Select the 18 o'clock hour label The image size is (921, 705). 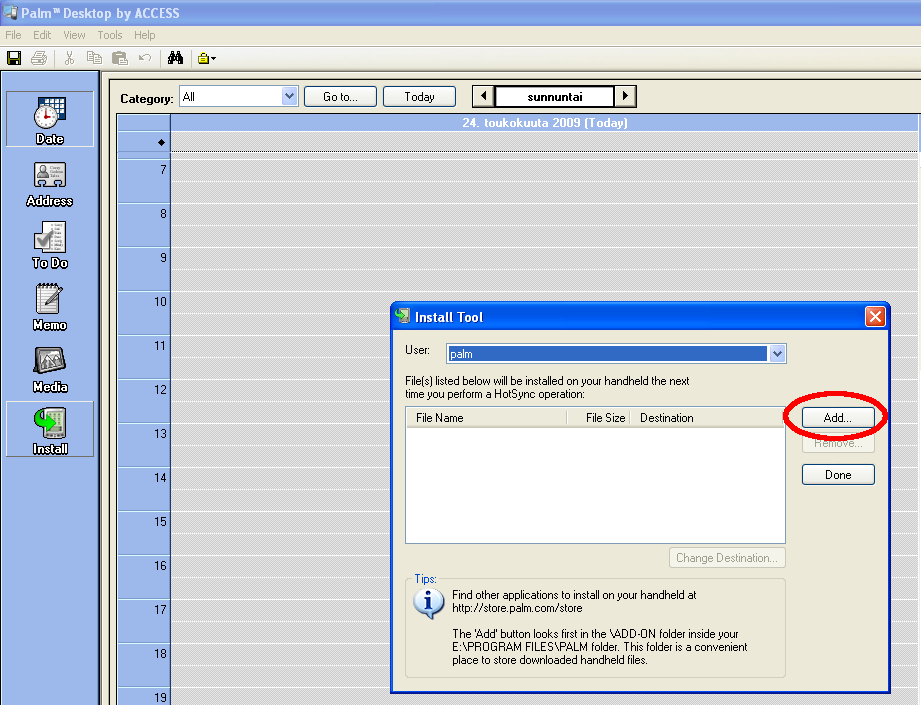click(x=160, y=654)
